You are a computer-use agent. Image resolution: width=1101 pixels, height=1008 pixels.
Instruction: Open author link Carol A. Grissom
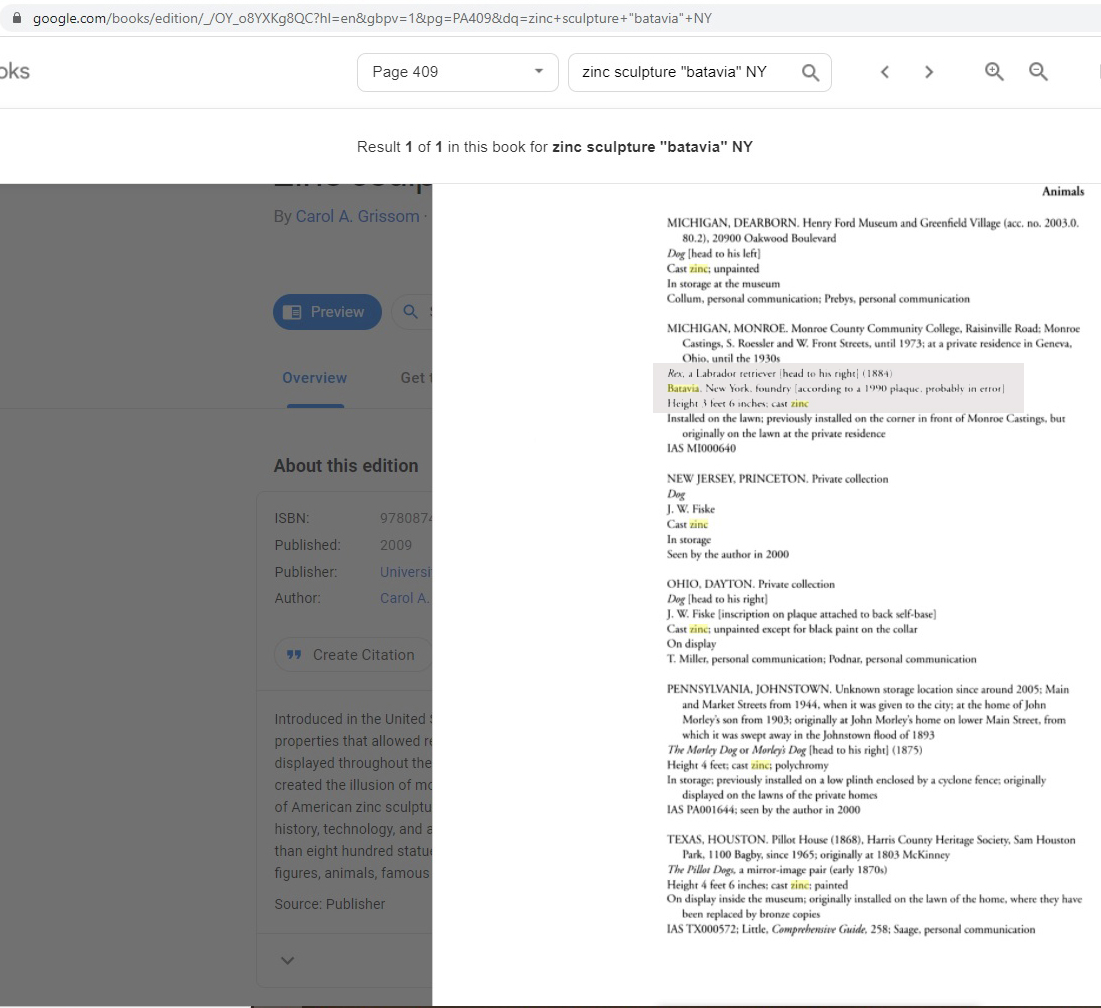coord(357,216)
